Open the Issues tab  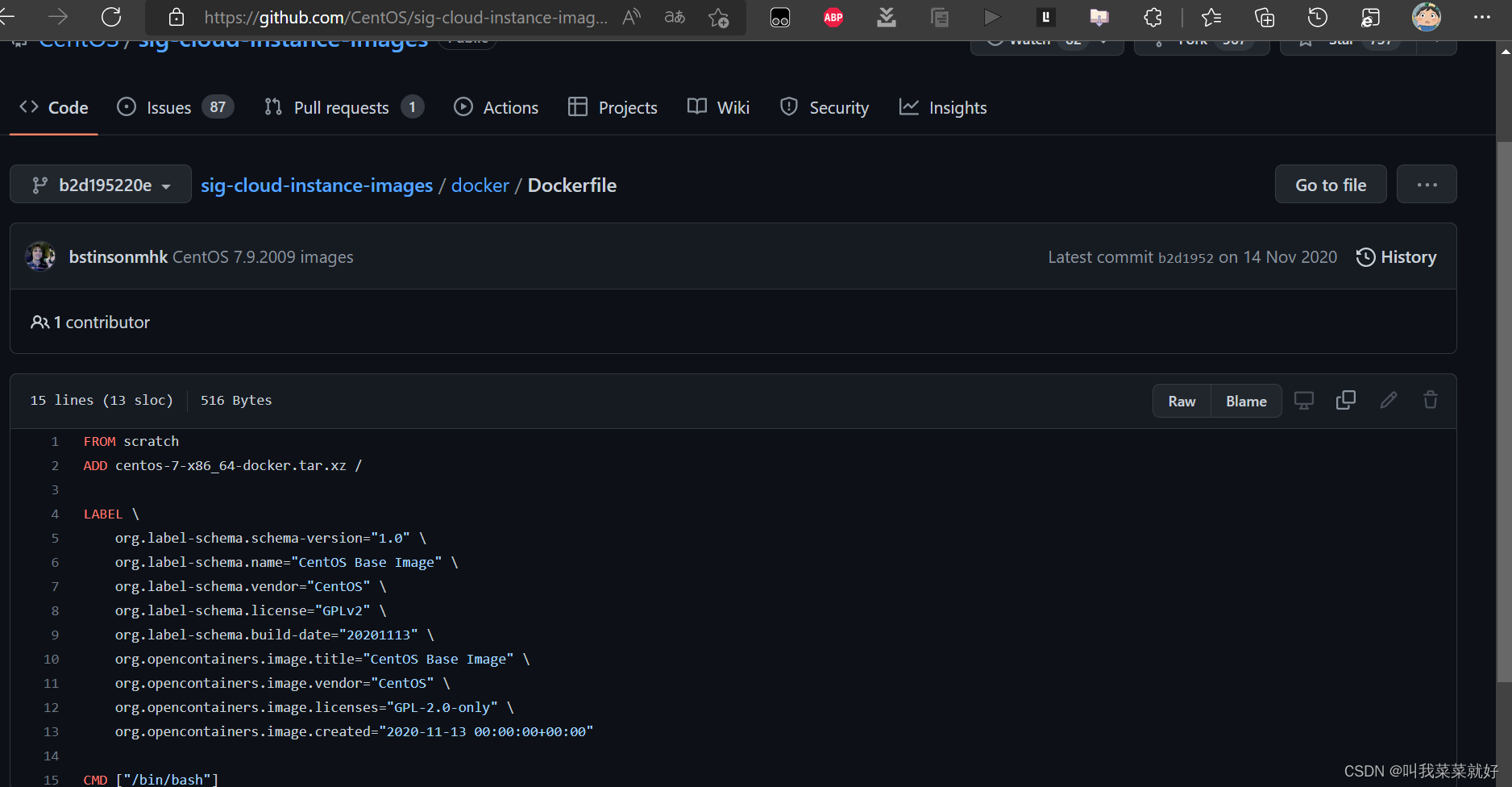click(175, 107)
